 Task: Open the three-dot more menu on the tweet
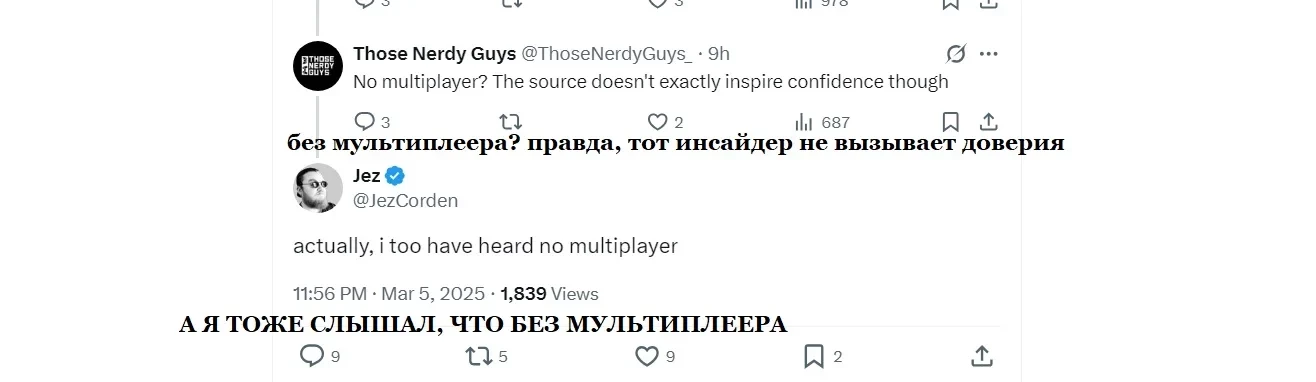(988, 54)
